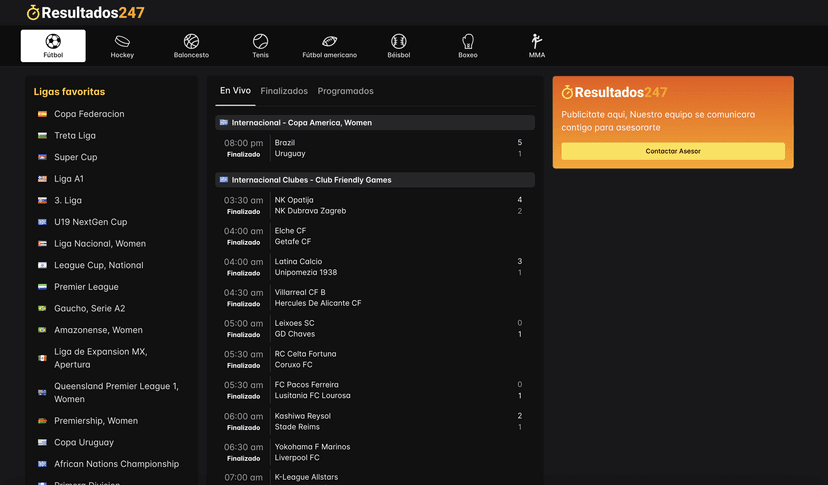Viewport: 828px width, 485px height.
Task: Open Amazonense, Women league
Action: pyautogui.click(x=98, y=330)
